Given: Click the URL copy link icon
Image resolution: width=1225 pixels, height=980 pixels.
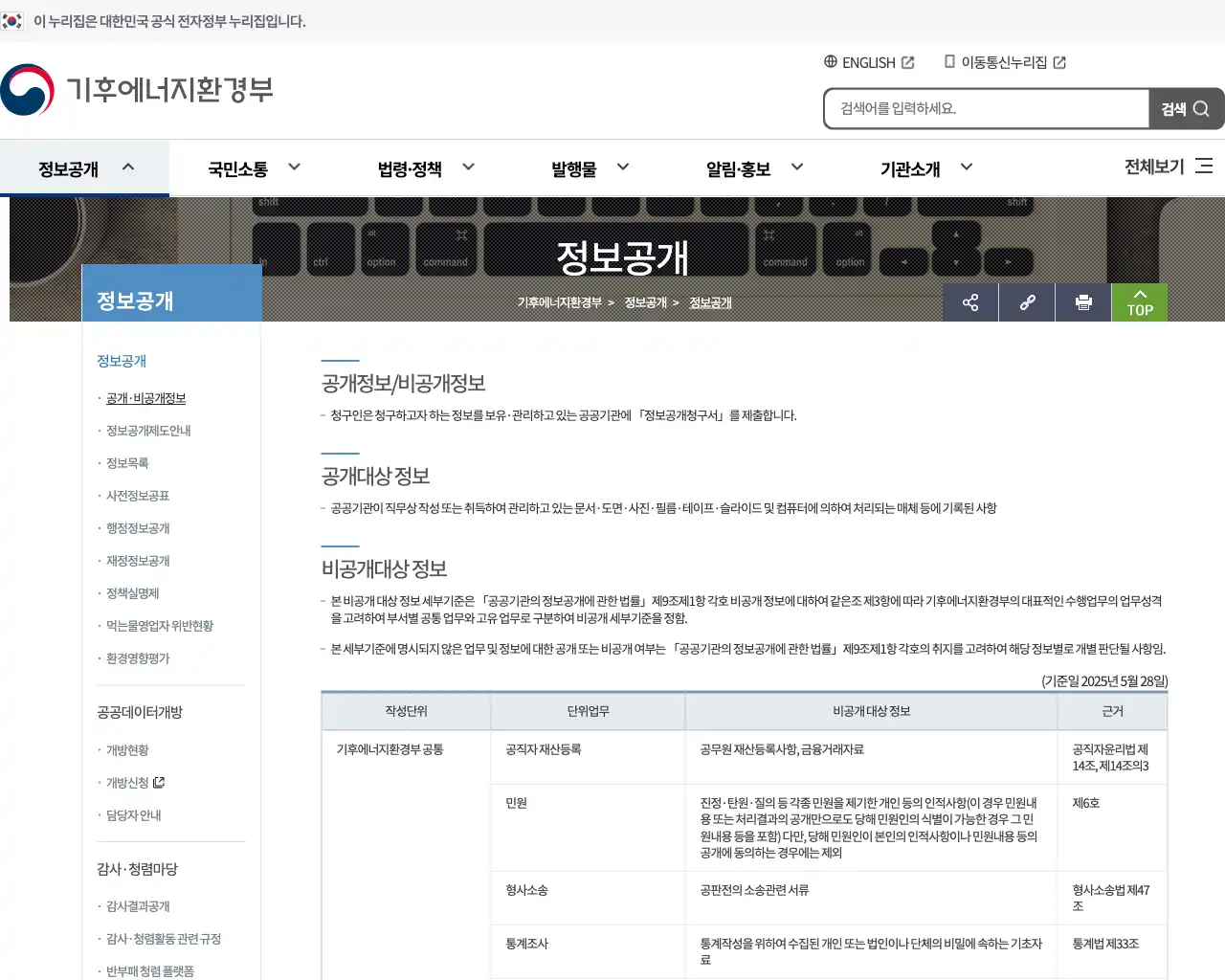Looking at the screenshot, I should click(x=1026, y=302).
